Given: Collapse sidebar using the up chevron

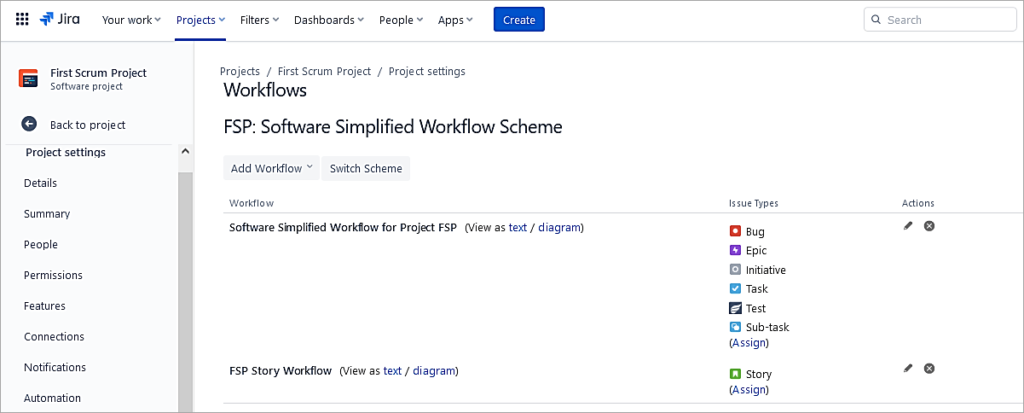Looking at the screenshot, I should tap(185, 152).
